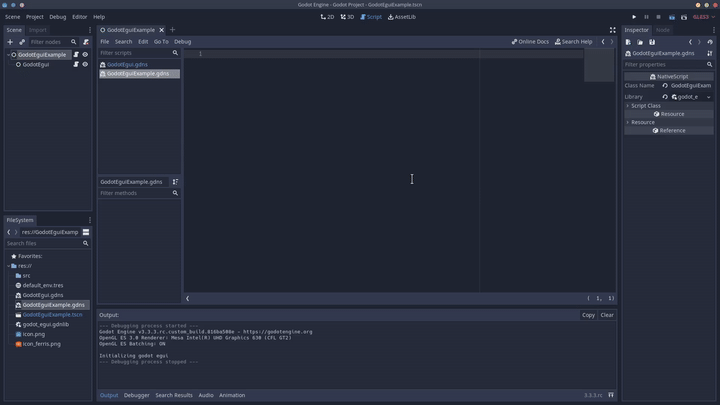This screenshot has width=720, height=405.
Task: Open the Library resource dropdown
Action: tap(709, 97)
